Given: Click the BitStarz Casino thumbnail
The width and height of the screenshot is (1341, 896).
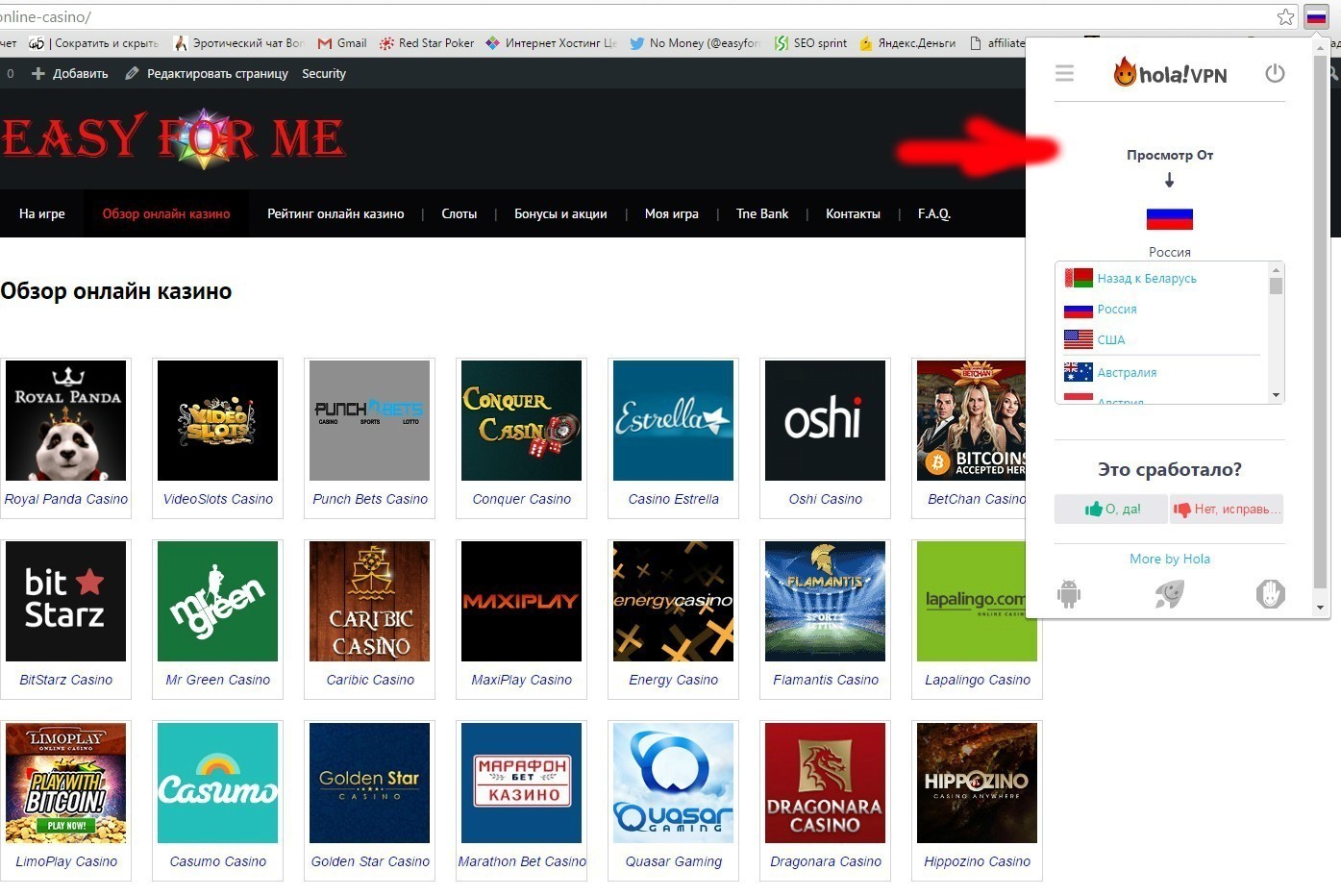Looking at the screenshot, I should pos(66,601).
